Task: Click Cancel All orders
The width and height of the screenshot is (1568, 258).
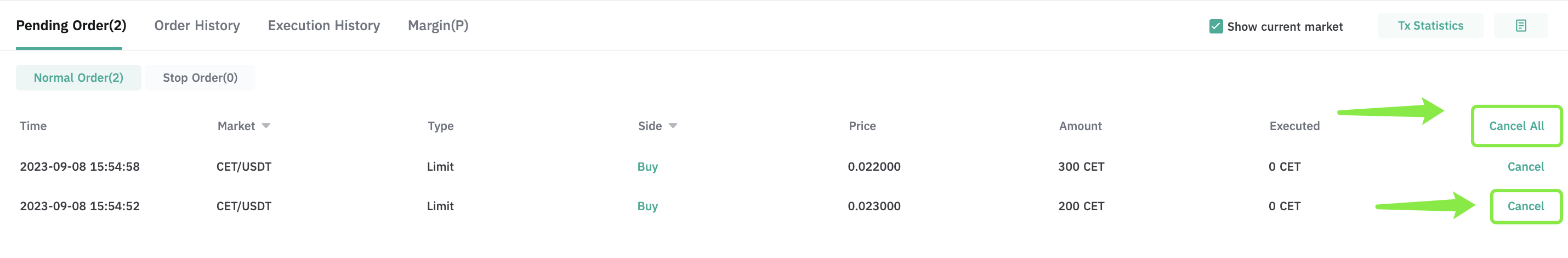Action: pyautogui.click(x=1516, y=126)
